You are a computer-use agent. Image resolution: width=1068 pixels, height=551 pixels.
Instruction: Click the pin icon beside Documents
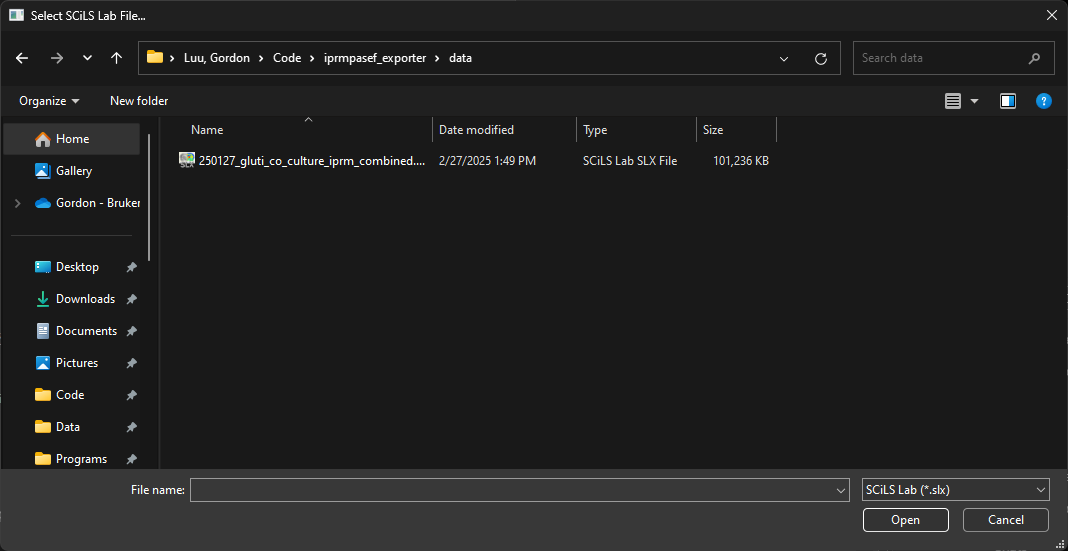pos(131,332)
